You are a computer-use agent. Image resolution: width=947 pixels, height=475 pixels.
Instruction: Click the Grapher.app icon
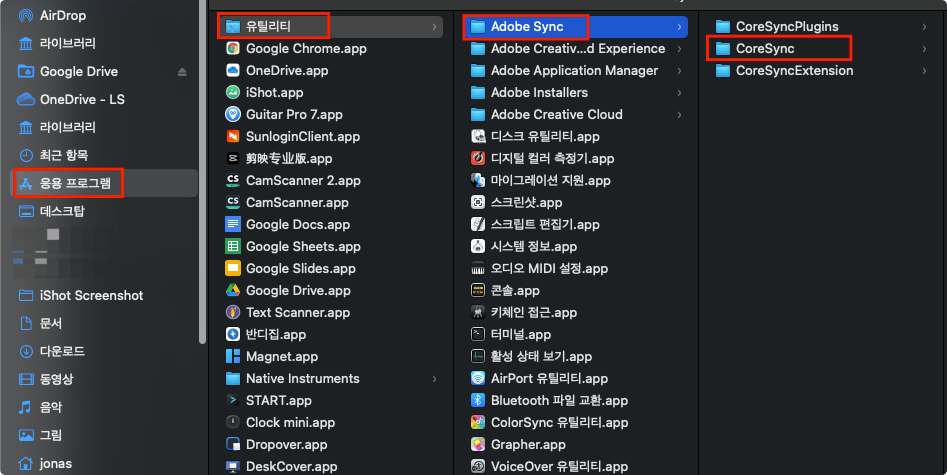point(478,444)
